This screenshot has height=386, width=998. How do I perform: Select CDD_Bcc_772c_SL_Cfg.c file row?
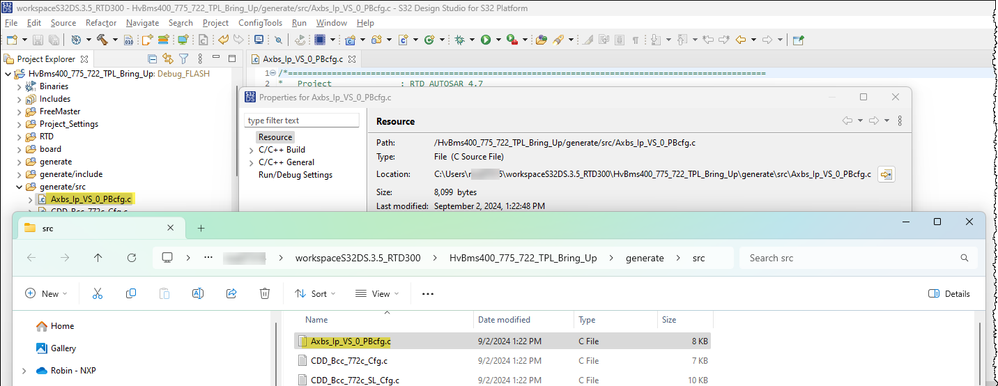pos(503,380)
